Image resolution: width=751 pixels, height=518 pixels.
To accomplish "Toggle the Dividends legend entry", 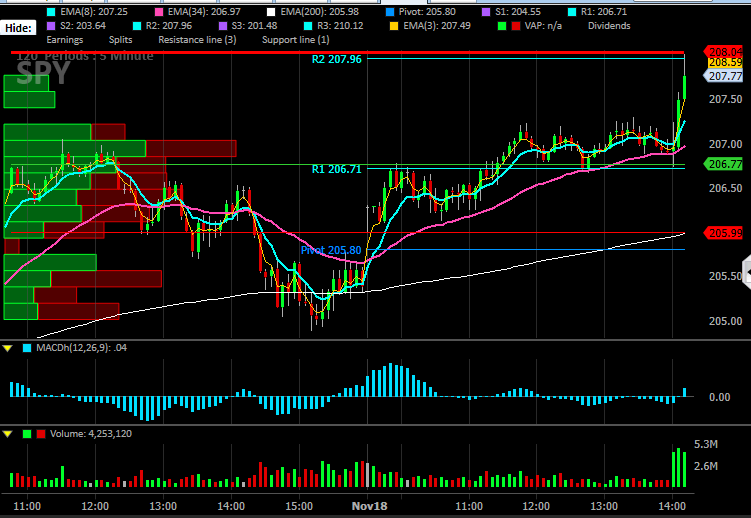I will pos(609,26).
